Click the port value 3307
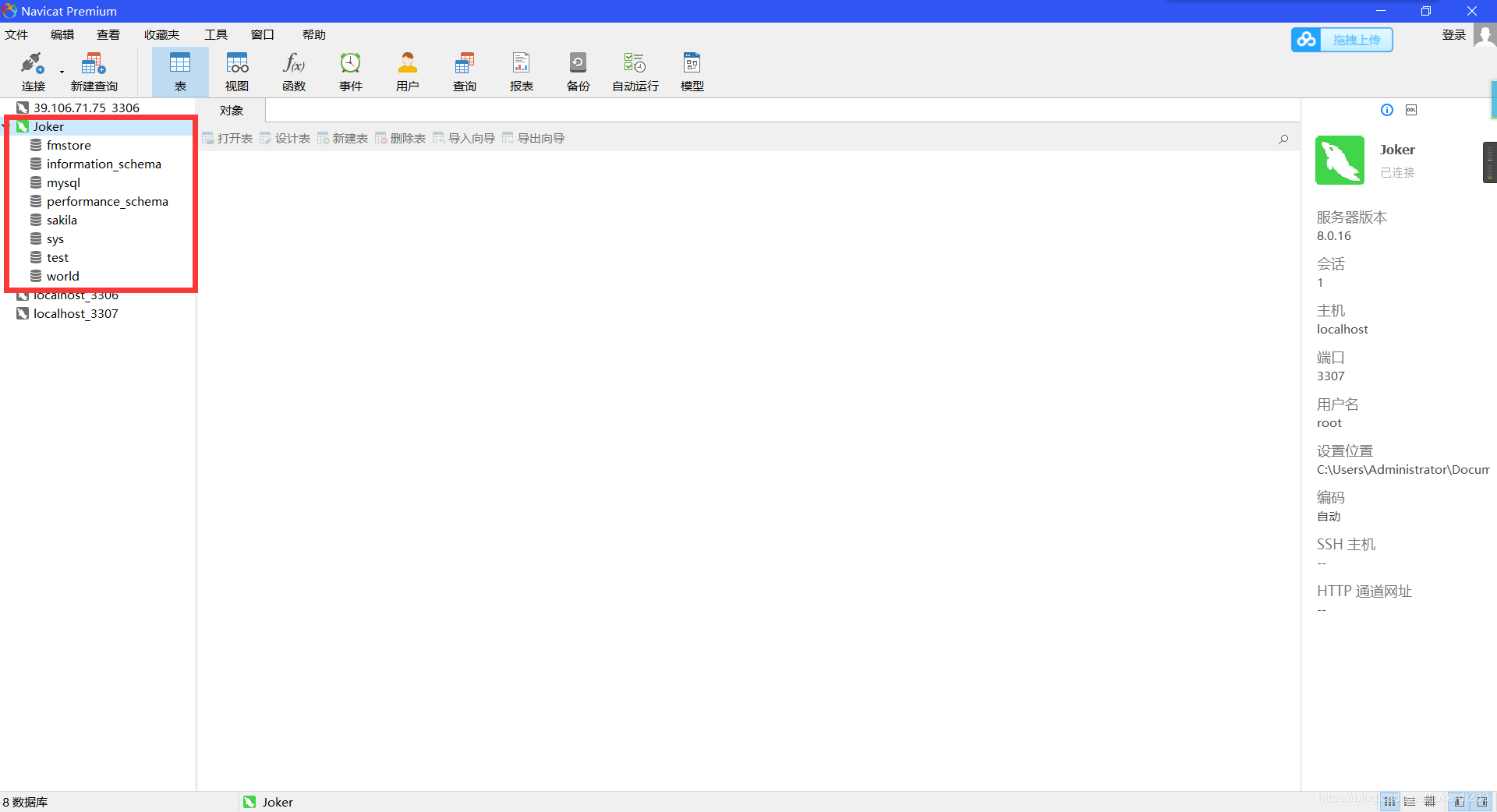 click(1331, 376)
